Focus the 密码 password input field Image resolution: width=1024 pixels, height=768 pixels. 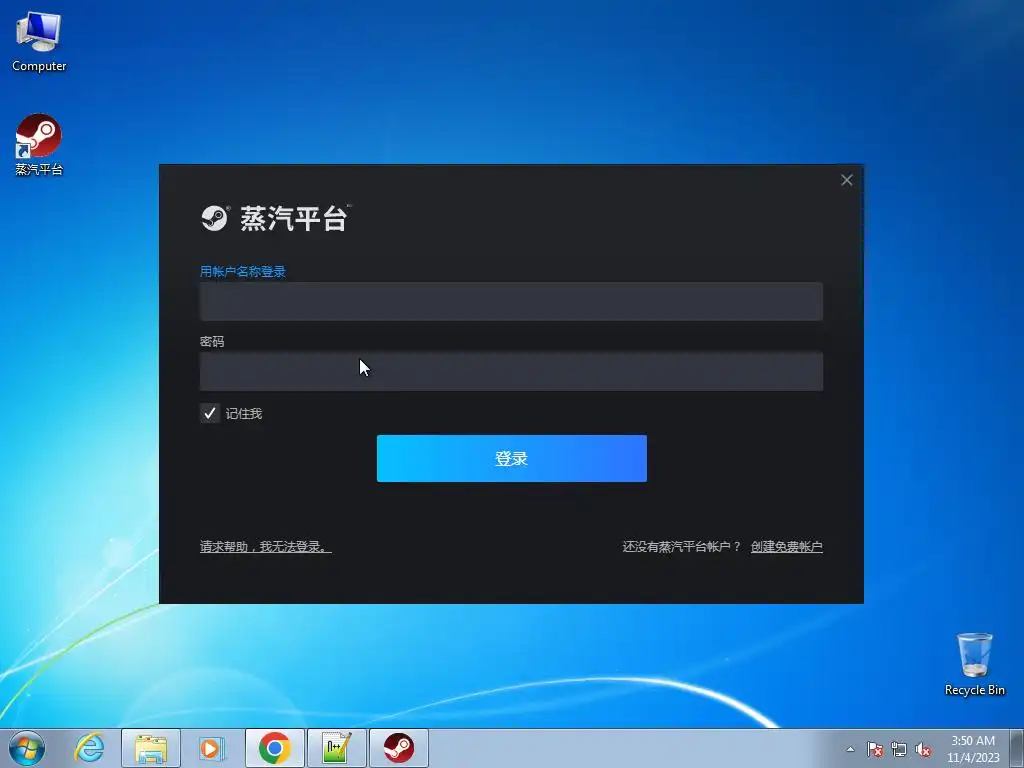coord(511,372)
